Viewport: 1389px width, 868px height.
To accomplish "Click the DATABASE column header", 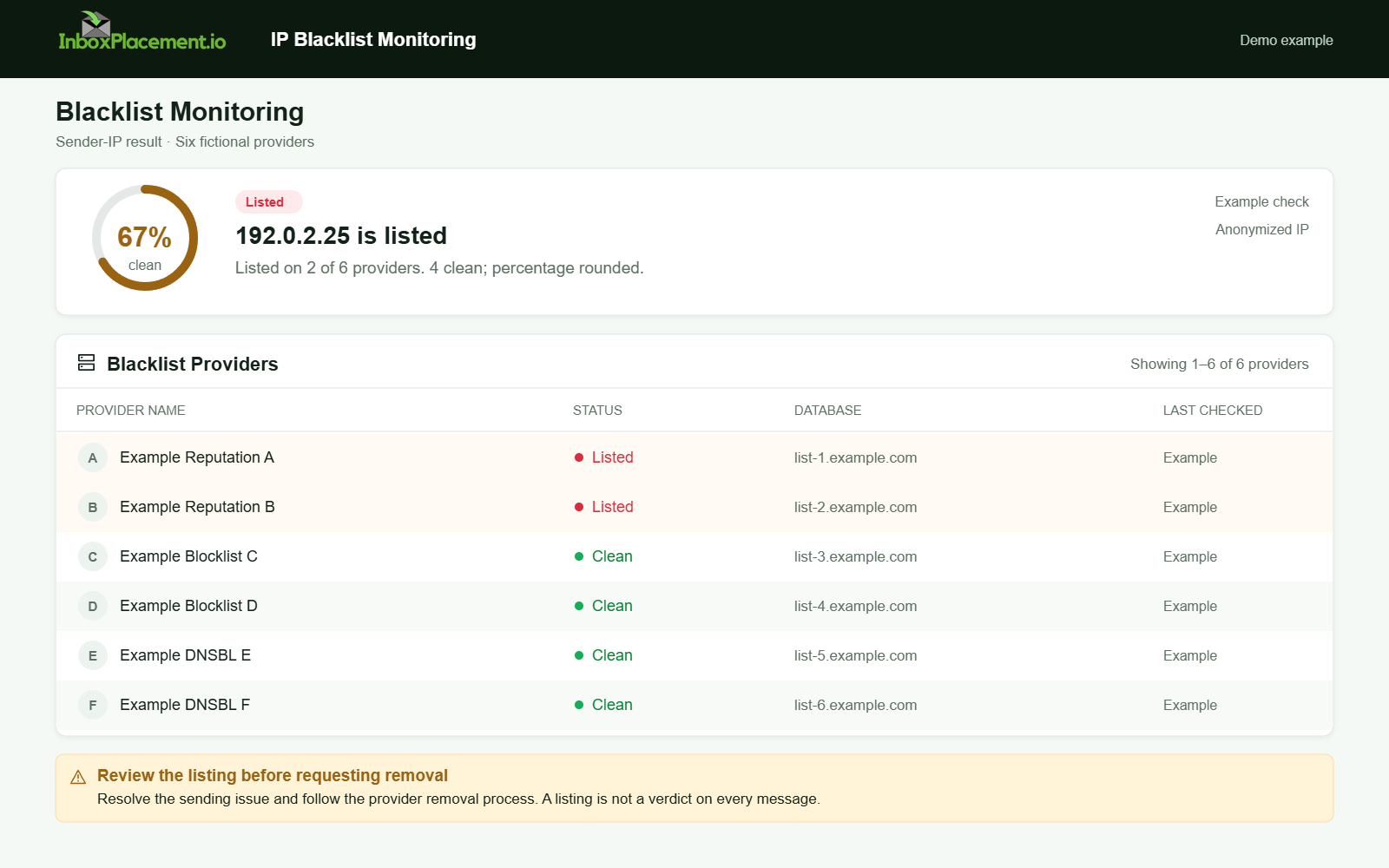I will pyautogui.click(x=828, y=411).
